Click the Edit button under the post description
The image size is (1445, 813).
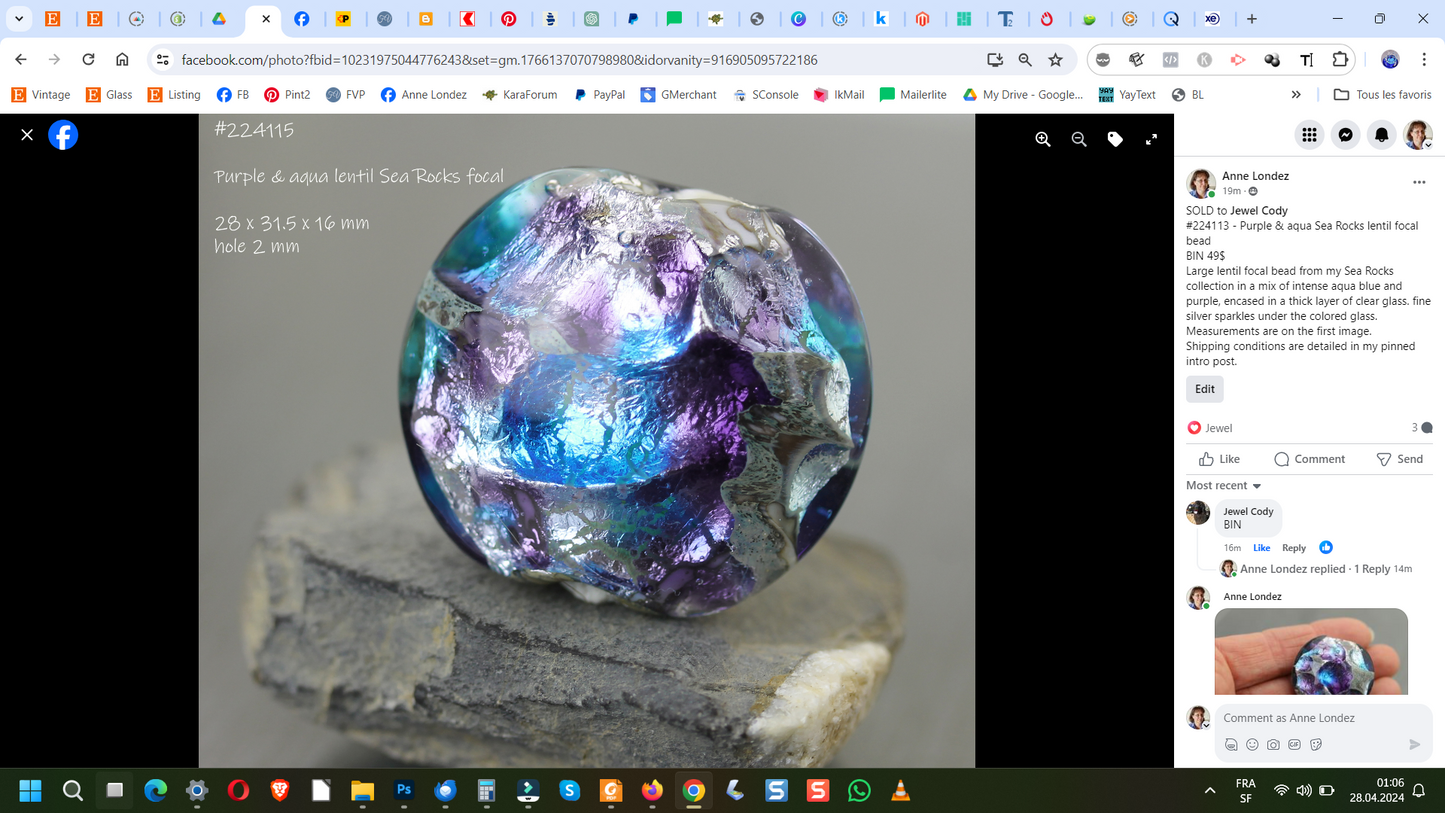[x=1205, y=389]
